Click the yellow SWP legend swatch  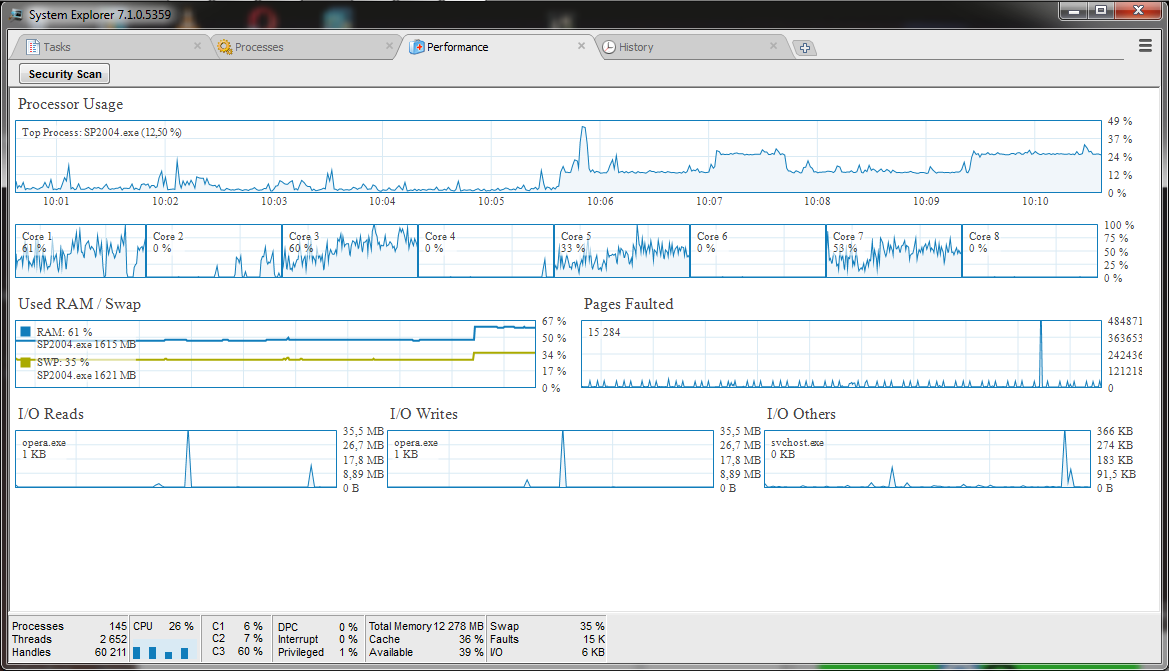pyautogui.click(x=26, y=362)
